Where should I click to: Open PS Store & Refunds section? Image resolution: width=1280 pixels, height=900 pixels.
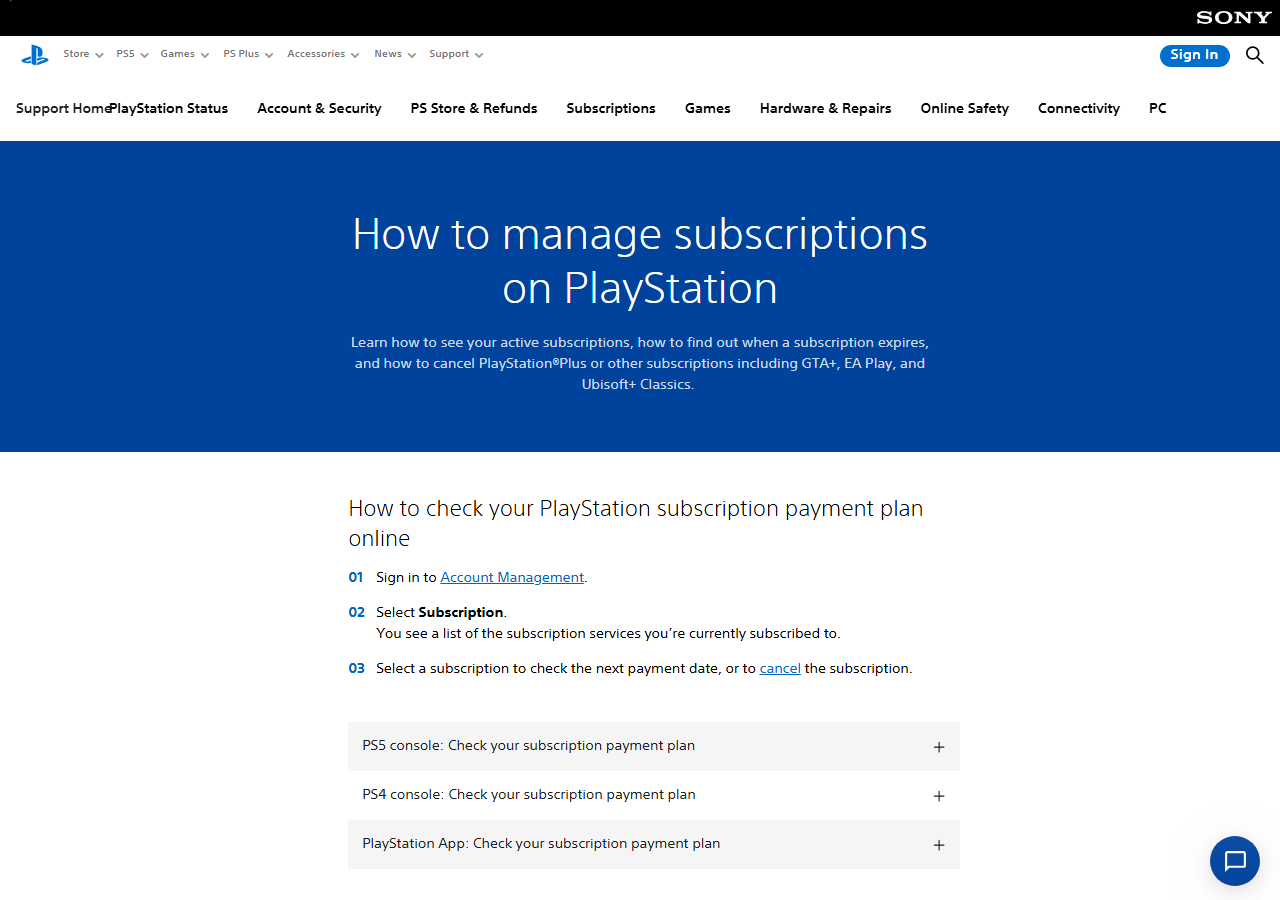coord(474,108)
